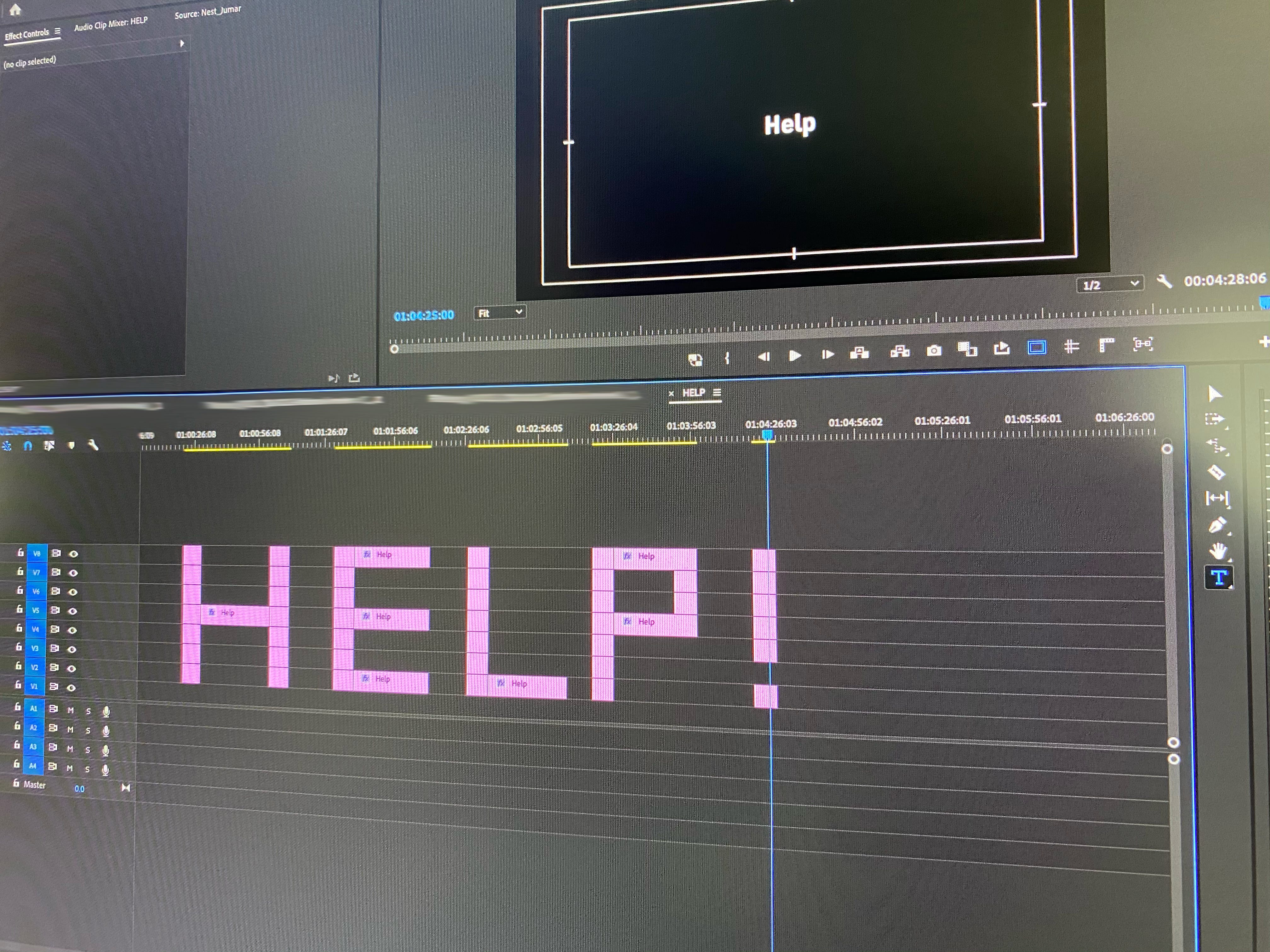Hide track V8 with eye icon
The width and height of the screenshot is (1270, 952).
coord(73,554)
